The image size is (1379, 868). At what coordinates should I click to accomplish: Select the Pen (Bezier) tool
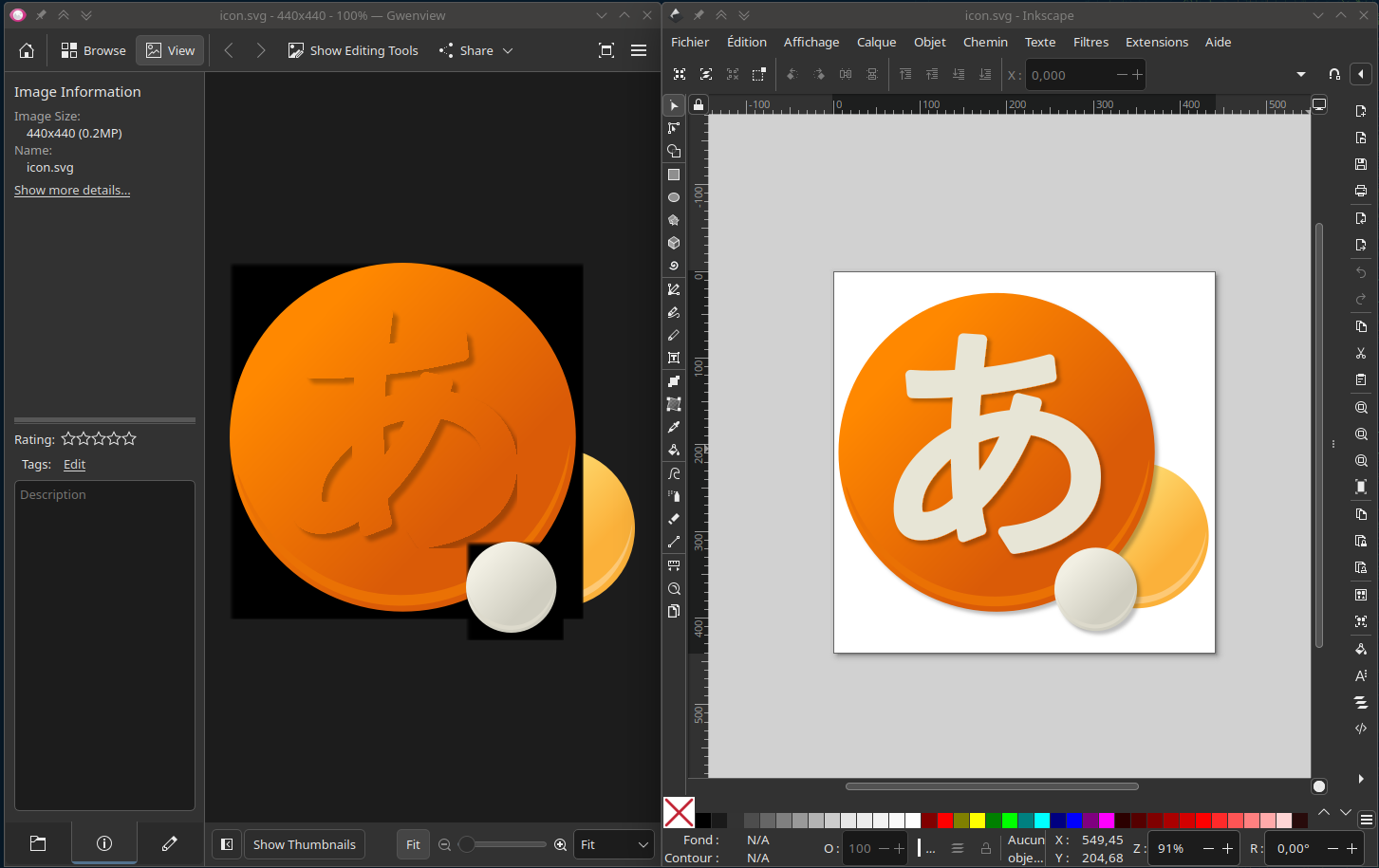pos(674,289)
